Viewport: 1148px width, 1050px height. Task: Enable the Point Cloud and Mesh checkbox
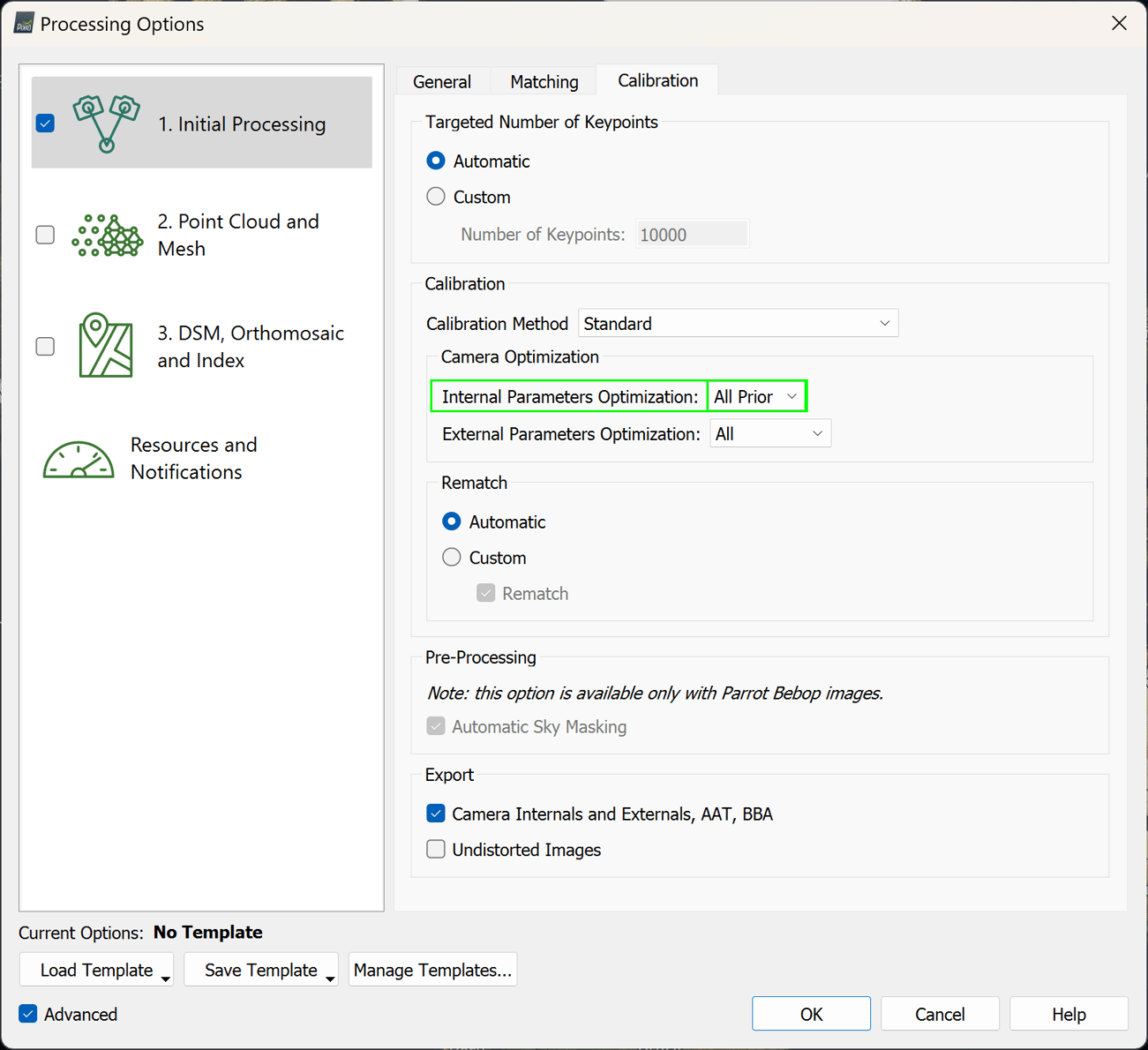(45, 235)
